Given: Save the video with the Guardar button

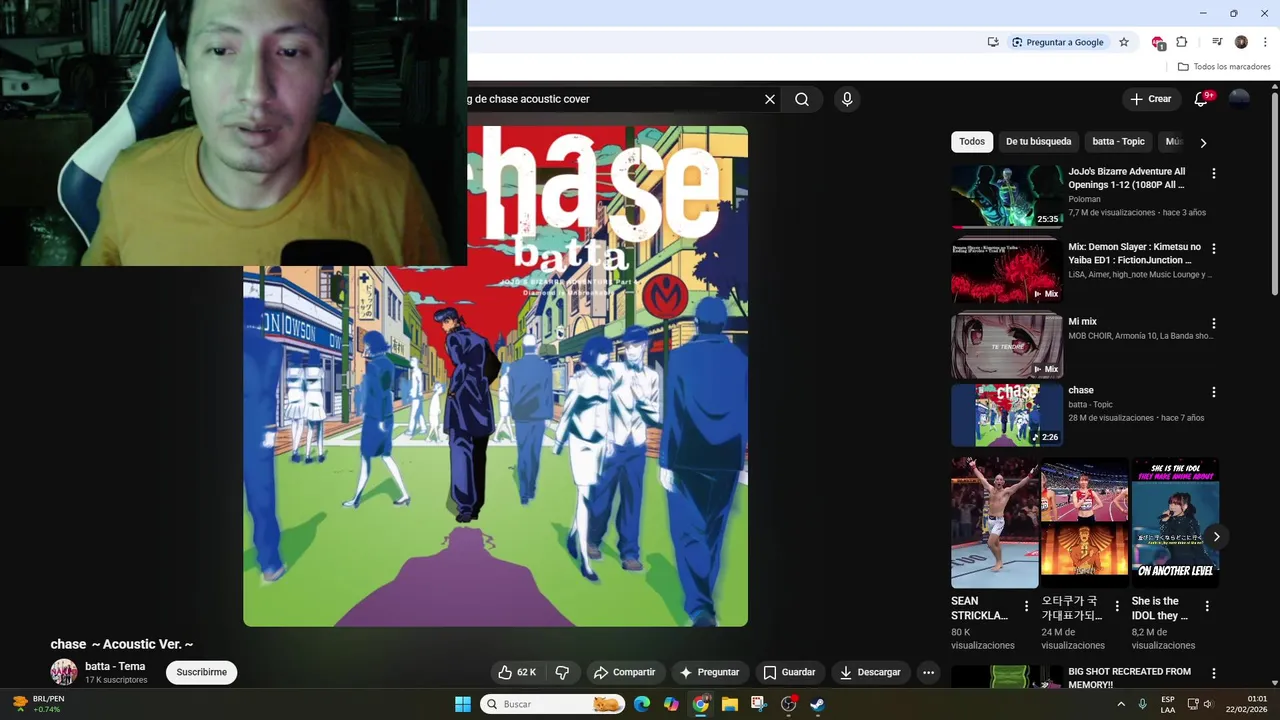Looking at the screenshot, I should 789,672.
